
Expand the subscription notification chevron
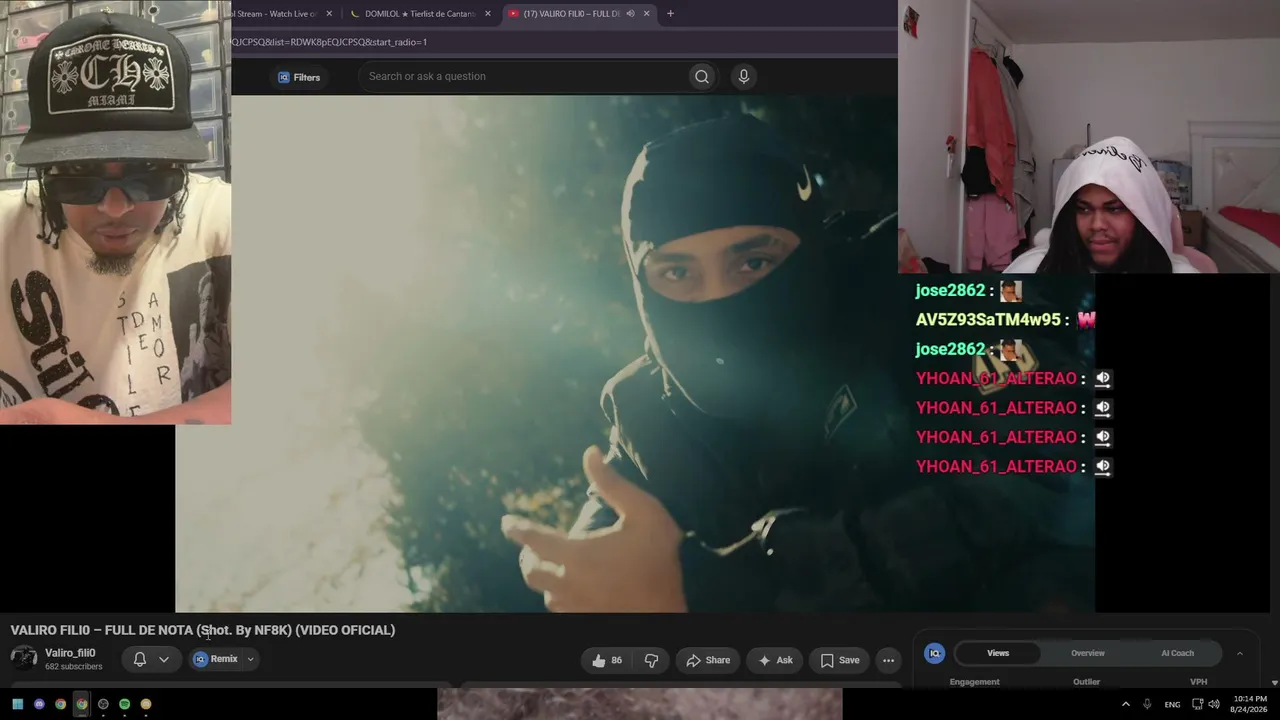164,660
